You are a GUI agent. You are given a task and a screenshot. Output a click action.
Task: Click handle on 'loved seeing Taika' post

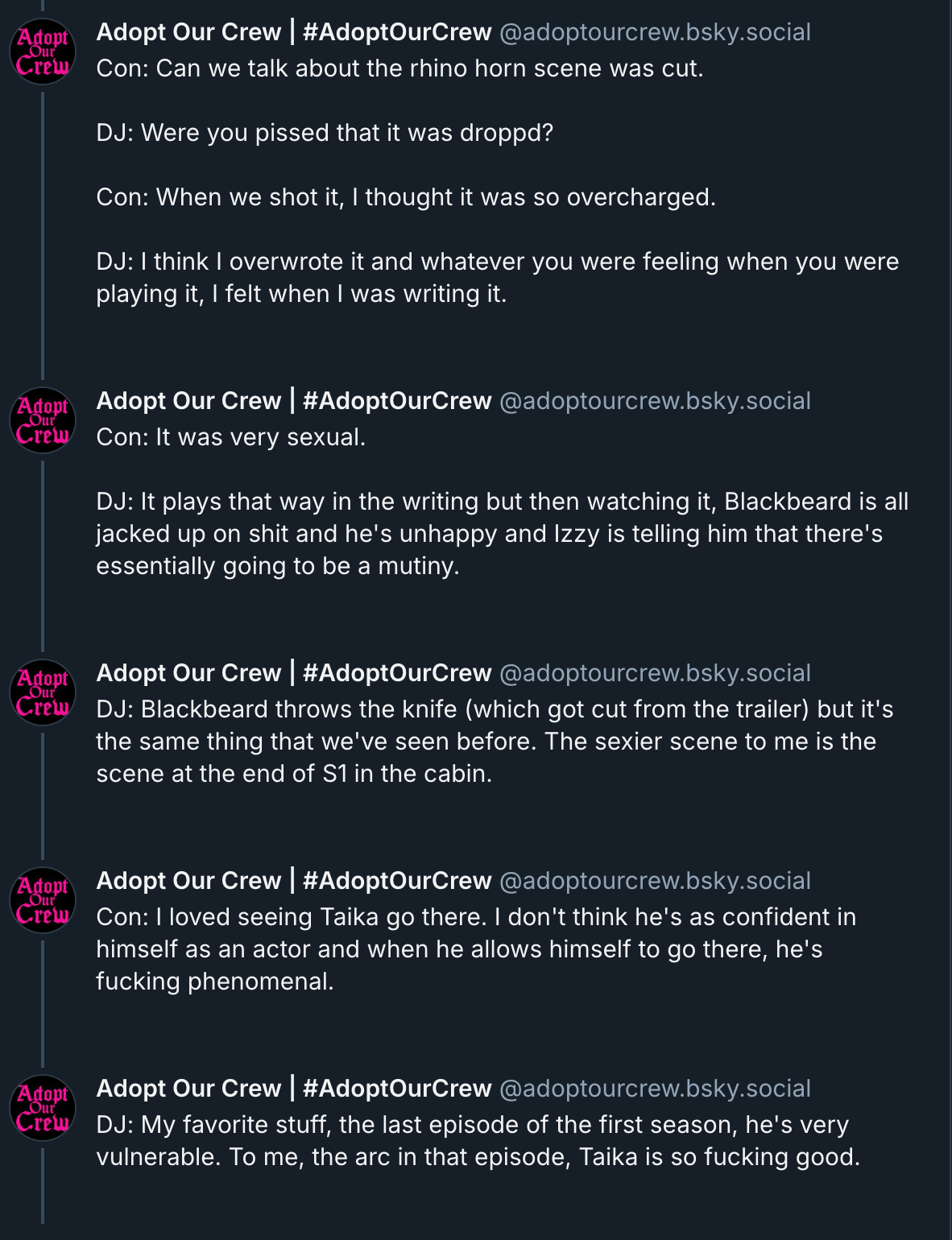tap(655, 881)
